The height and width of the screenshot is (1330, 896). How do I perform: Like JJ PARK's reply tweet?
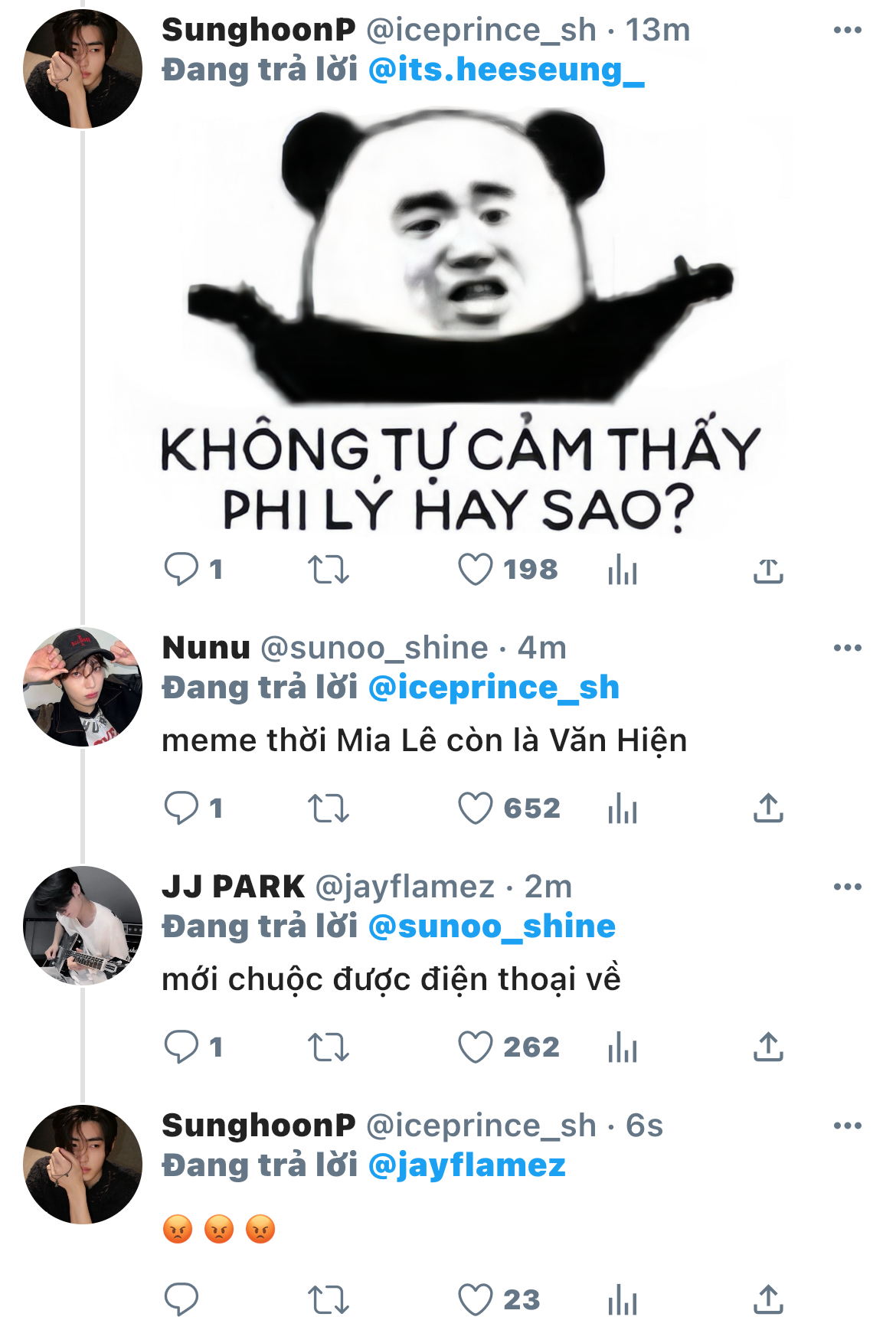pos(476,1047)
